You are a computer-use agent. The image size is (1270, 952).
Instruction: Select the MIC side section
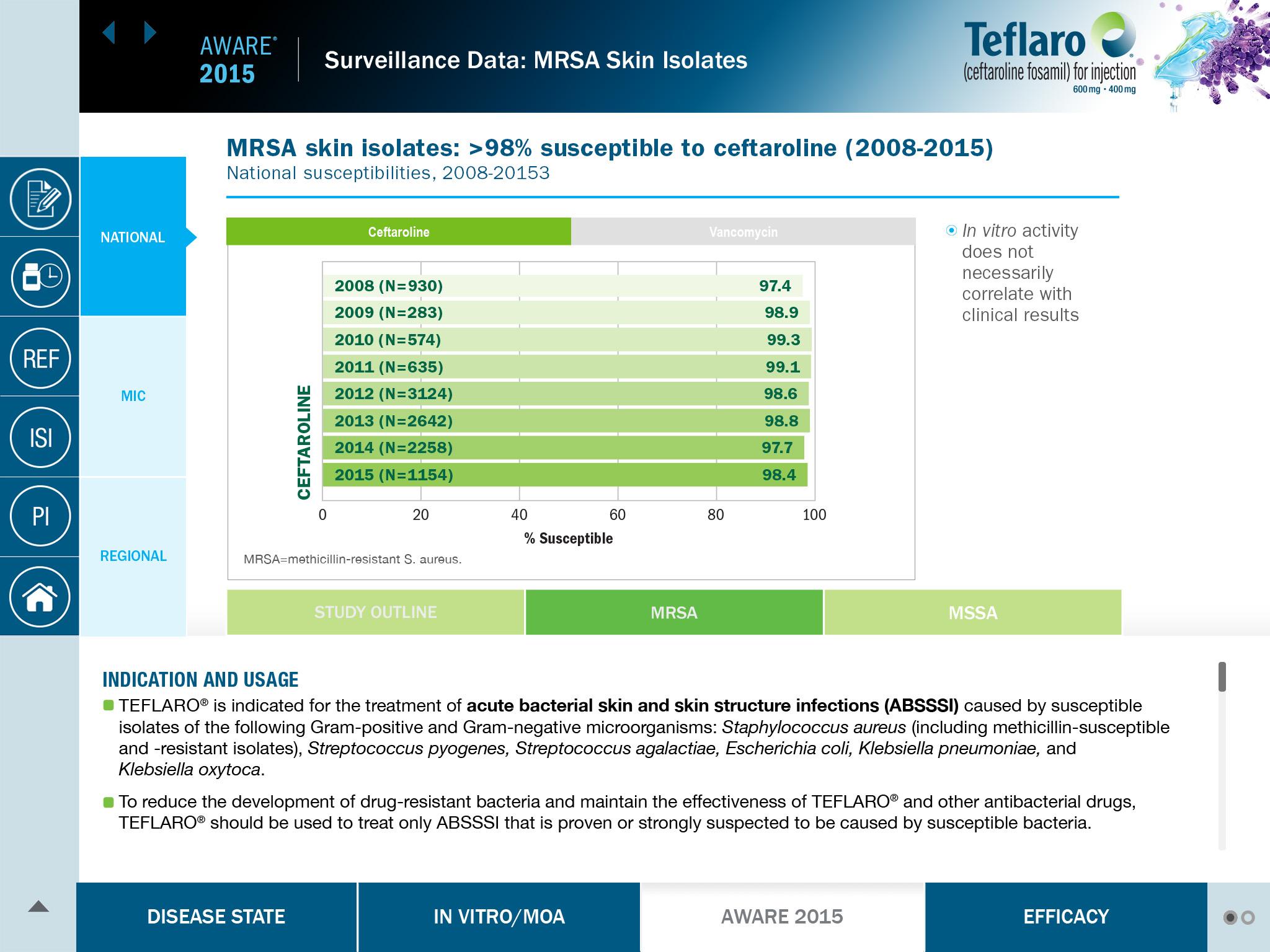(x=133, y=396)
